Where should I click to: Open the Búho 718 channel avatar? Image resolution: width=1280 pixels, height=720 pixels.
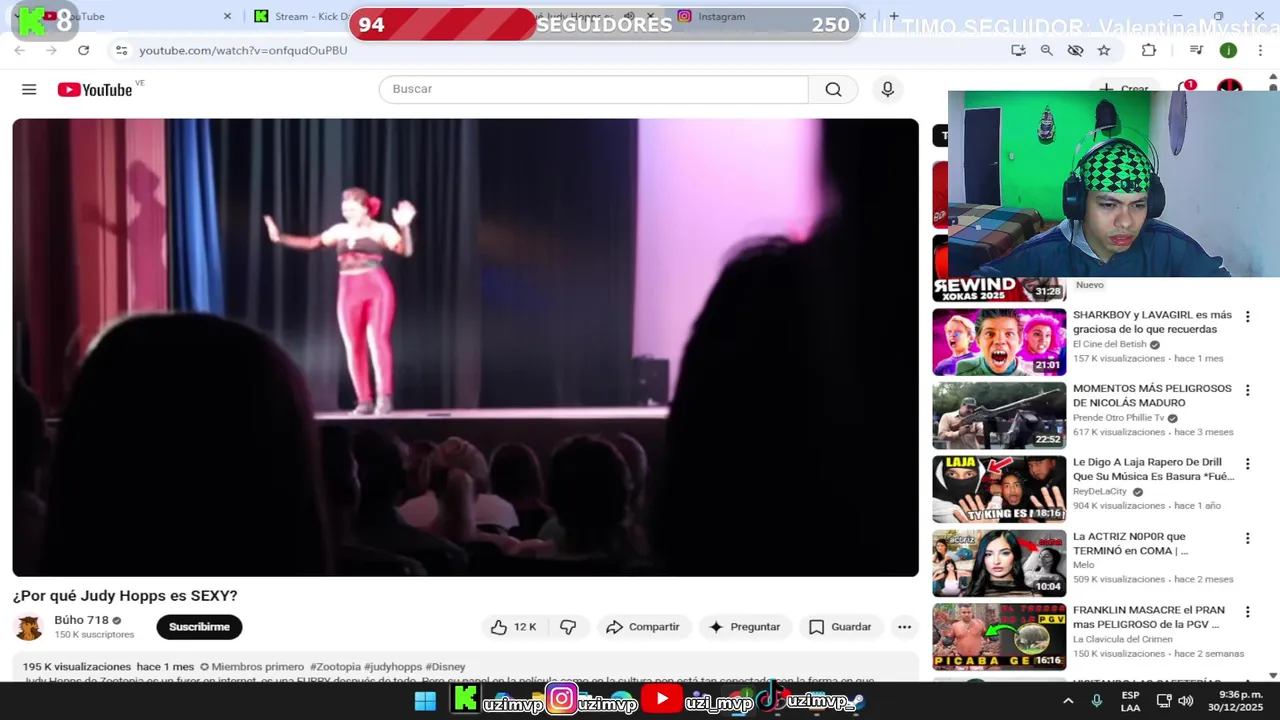click(29, 627)
